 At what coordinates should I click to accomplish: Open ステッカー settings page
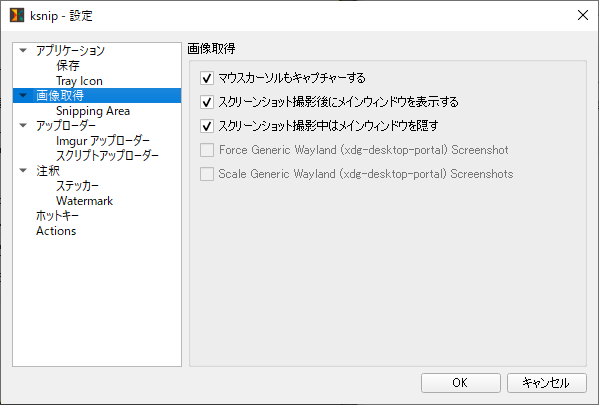[x=77, y=186]
